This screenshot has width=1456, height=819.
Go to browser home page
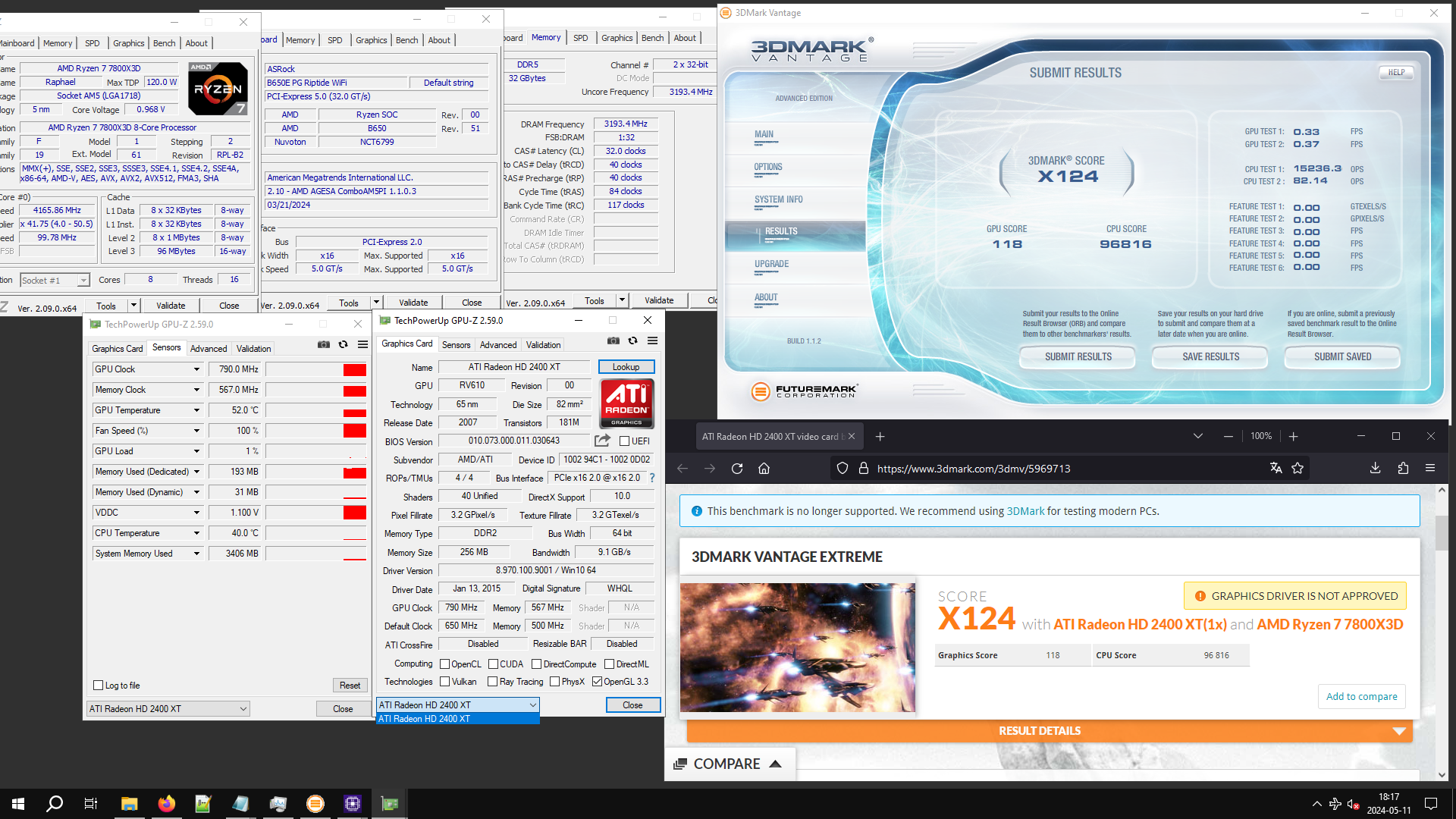[764, 469]
